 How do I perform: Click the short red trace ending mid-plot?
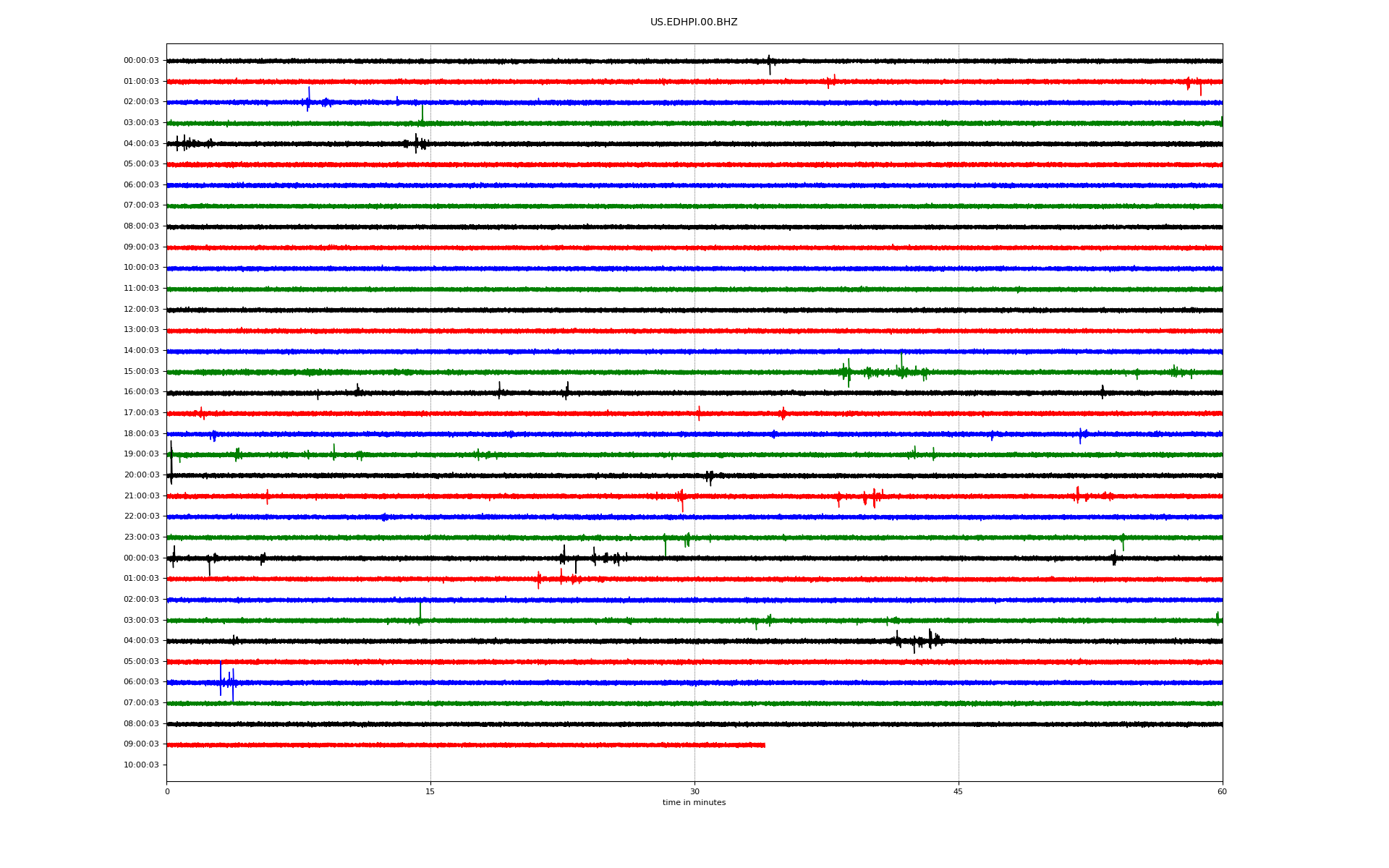[x=466, y=745]
